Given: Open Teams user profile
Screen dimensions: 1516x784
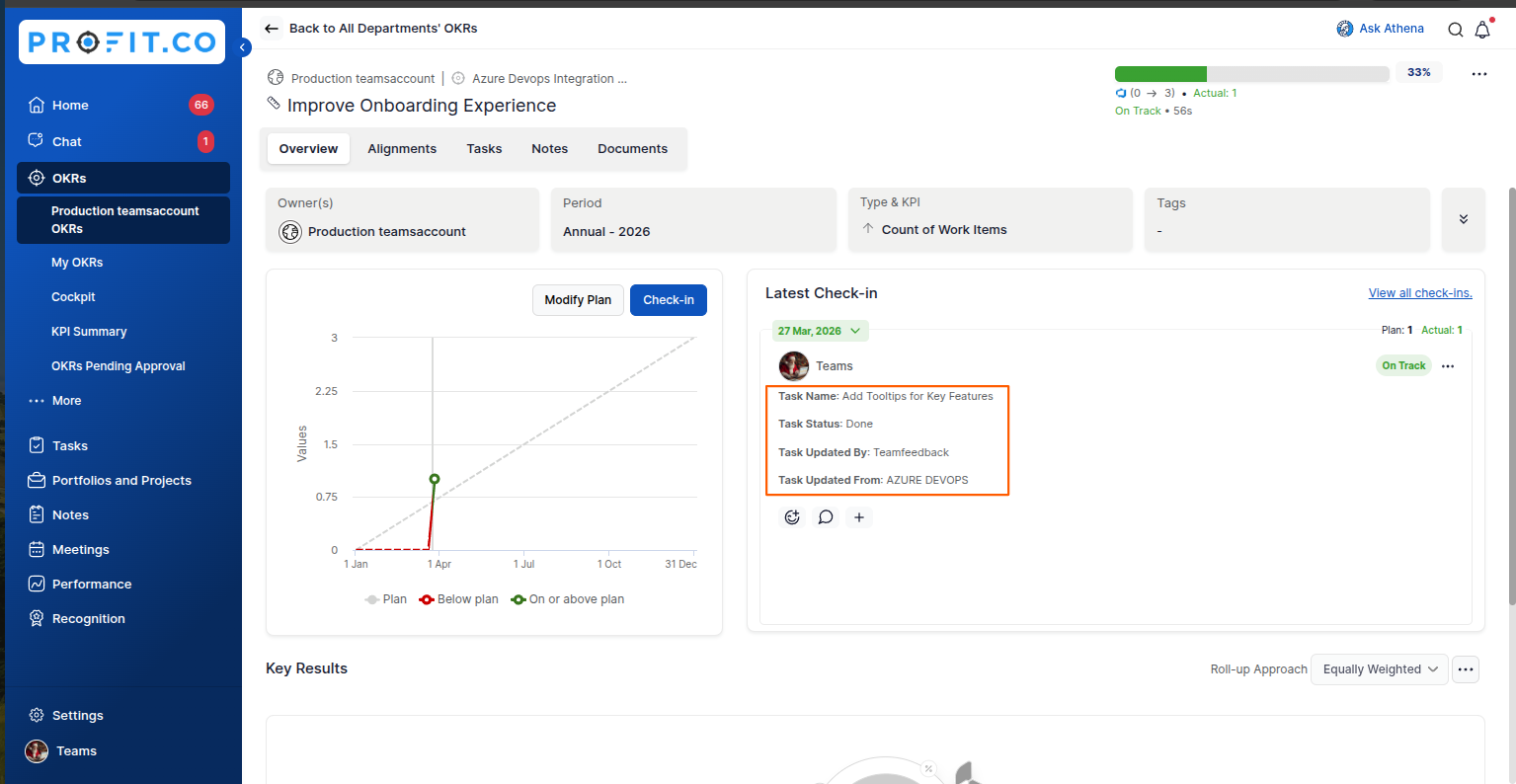Looking at the screenshot, I should [61, 750].
